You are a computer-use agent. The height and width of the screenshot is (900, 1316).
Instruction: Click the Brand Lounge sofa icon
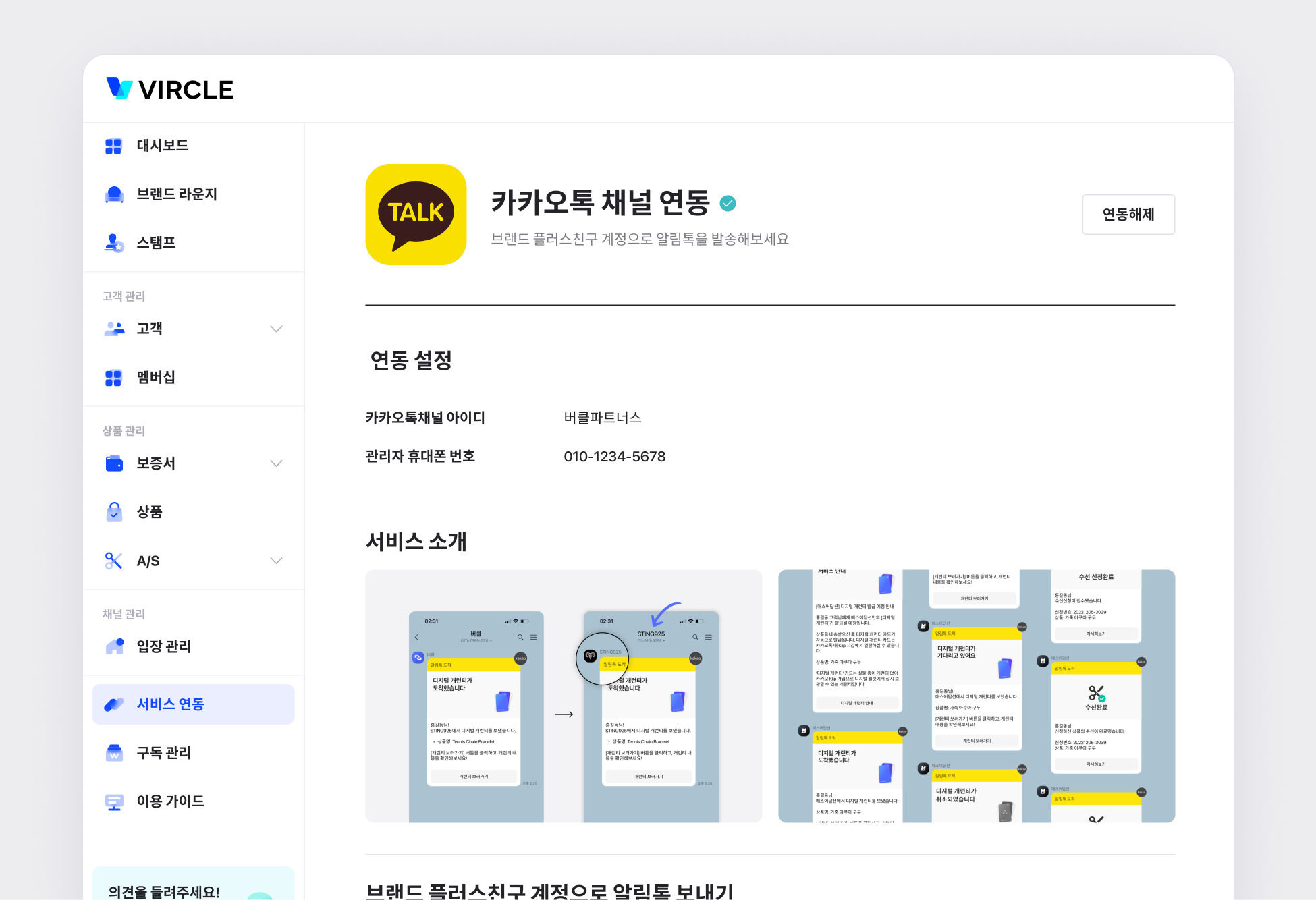tap(114, 194)
